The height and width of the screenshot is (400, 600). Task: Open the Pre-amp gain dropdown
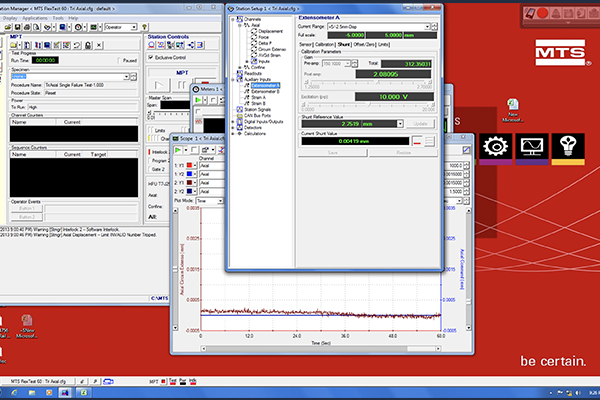[347, 64]
